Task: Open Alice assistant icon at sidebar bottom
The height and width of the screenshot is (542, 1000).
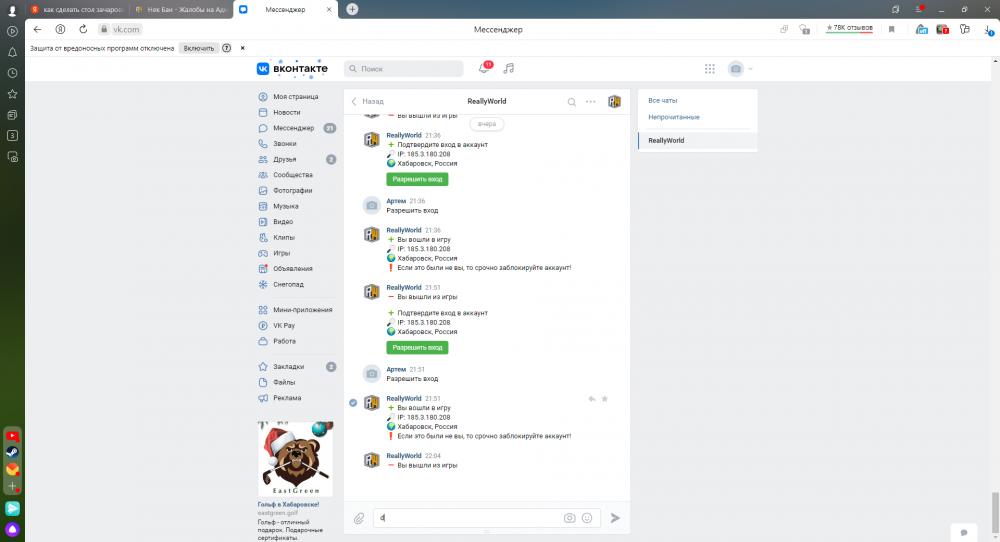Action: tap(12, 529)
